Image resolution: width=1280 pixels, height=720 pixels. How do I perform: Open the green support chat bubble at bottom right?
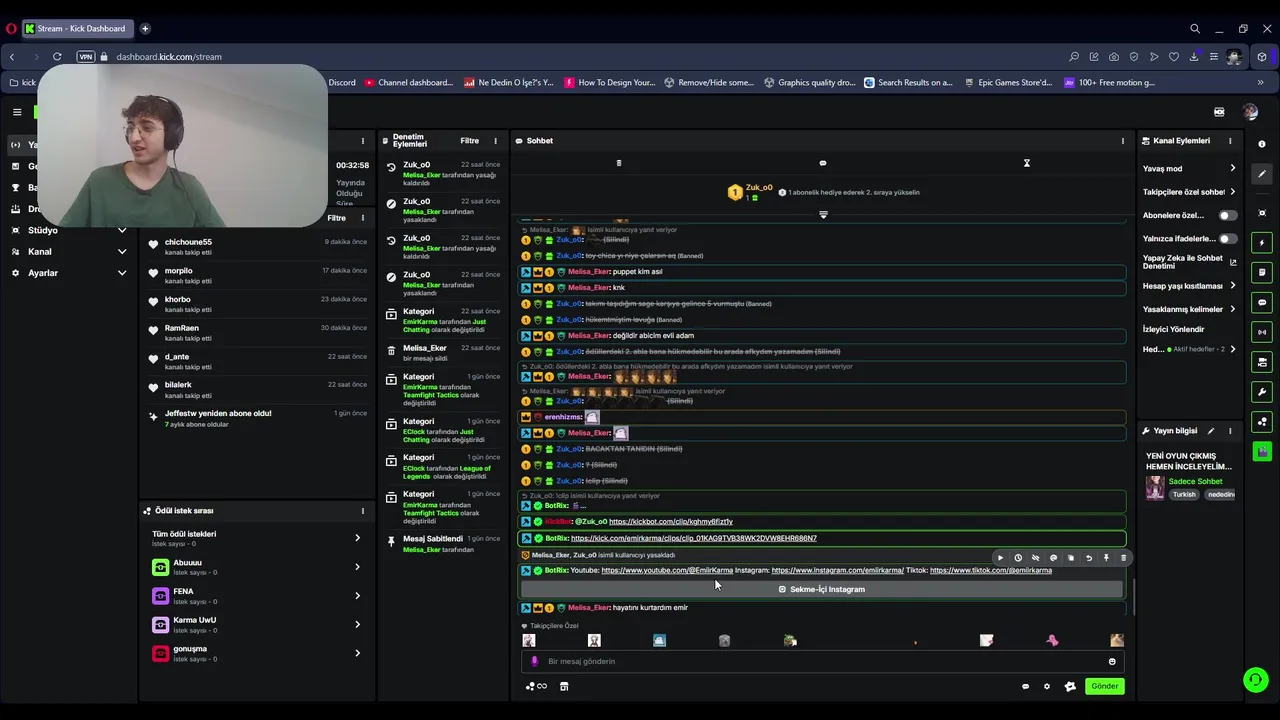(1255, 680)
